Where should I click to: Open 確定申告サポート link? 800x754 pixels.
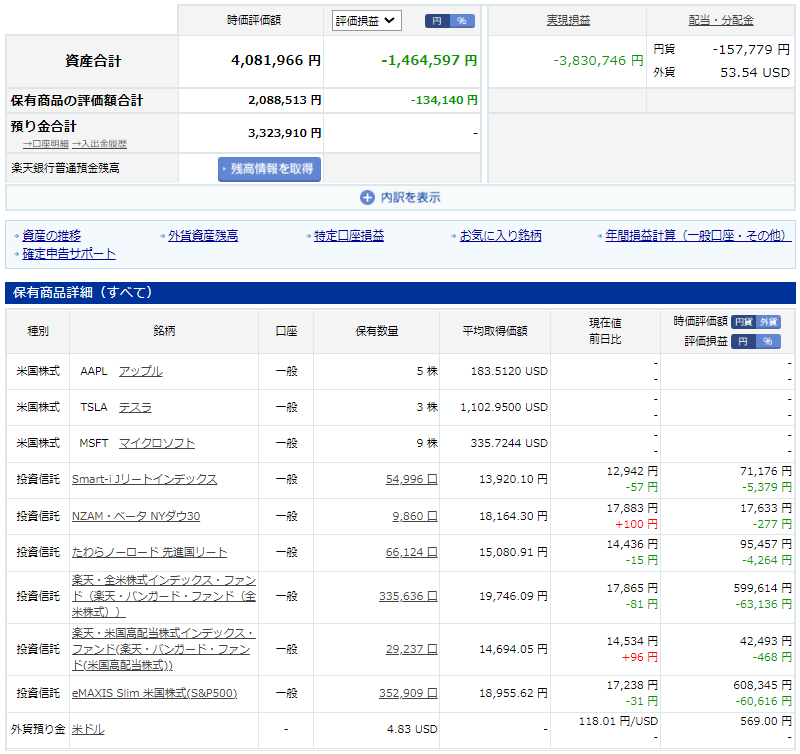click(x=69, y=254)
